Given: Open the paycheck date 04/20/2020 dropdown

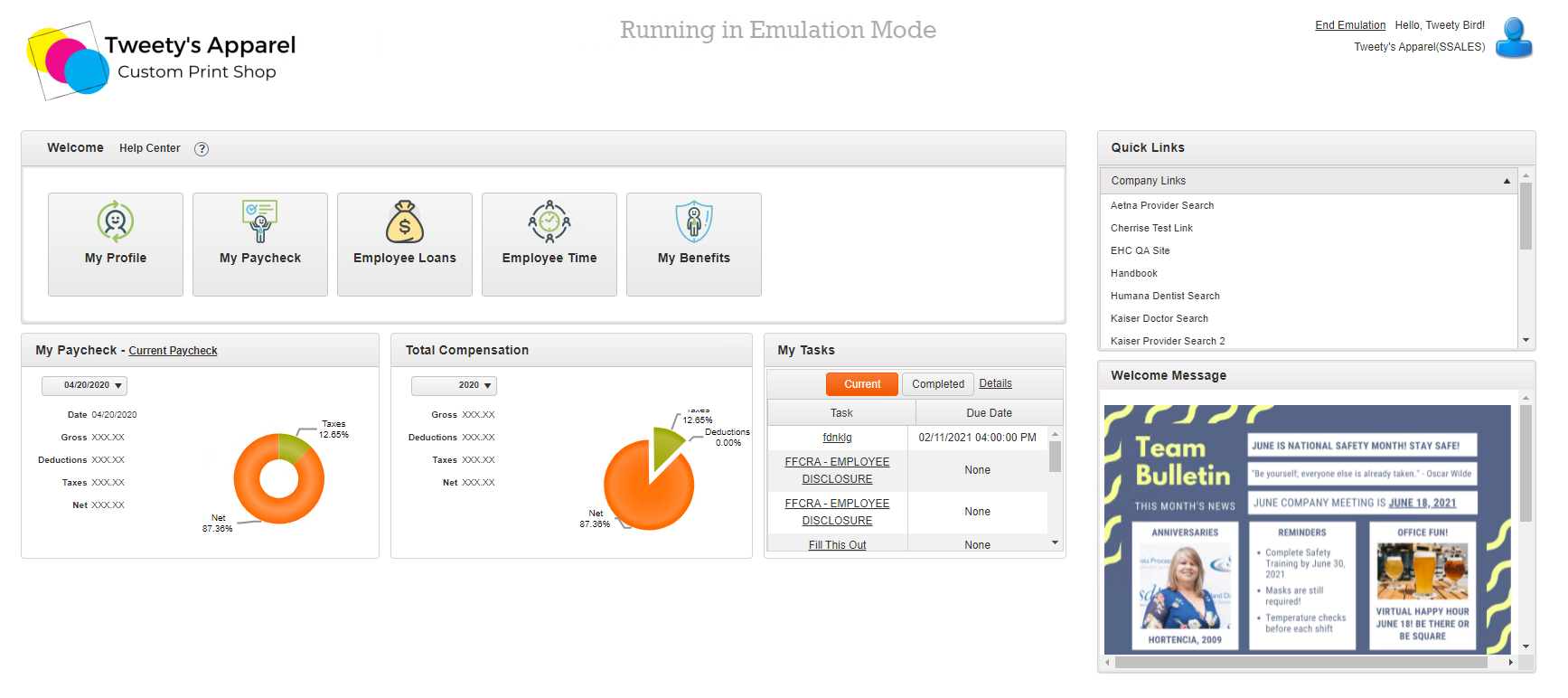Looking at the screenshot, I should coord(84,386).
